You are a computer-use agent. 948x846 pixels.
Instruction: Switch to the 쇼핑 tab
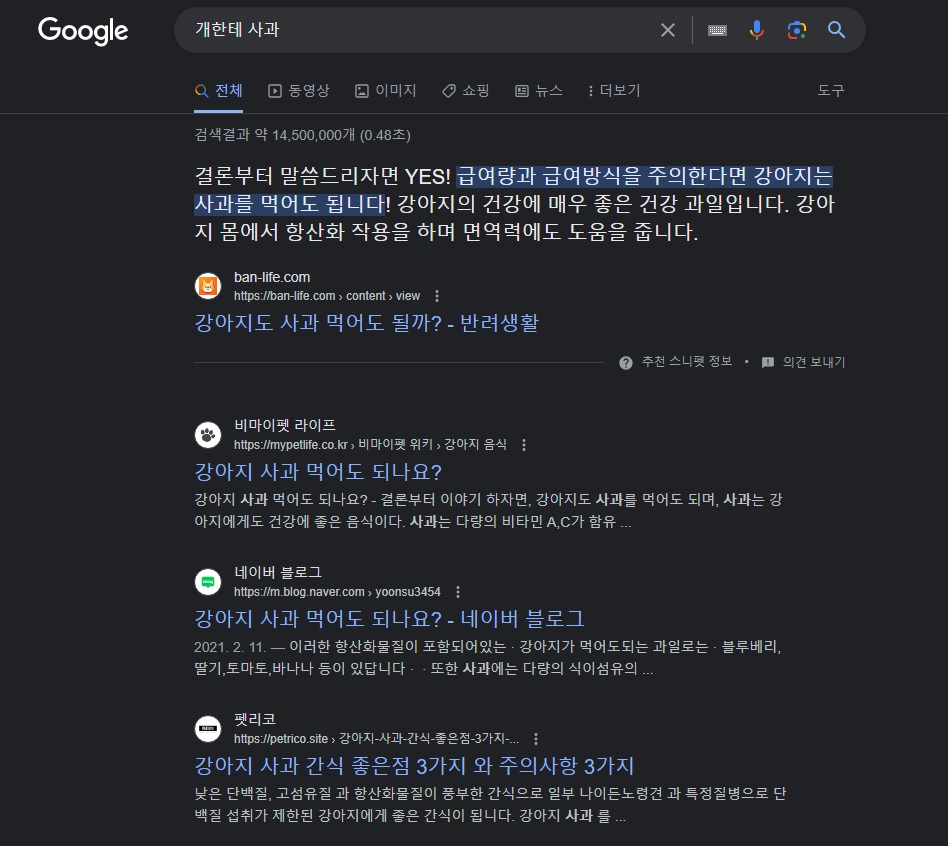coord(466,91)
